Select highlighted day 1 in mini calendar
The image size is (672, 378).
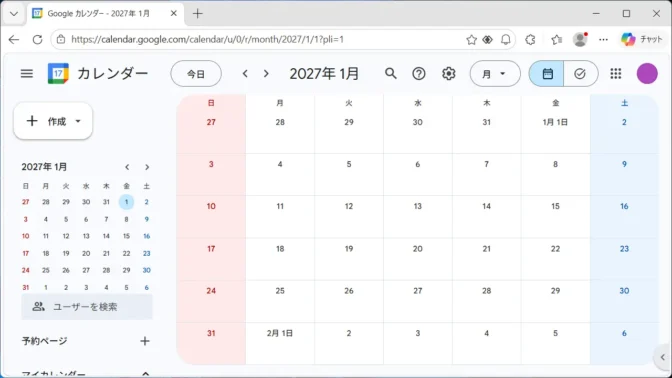(126, 202)
